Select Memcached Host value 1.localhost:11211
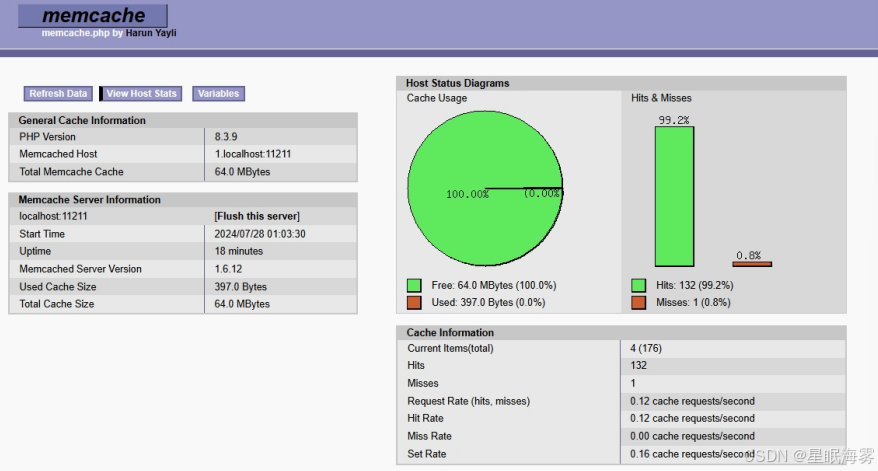Image resolution: width=878 pixels, height=471 pixels. point(253,154)
